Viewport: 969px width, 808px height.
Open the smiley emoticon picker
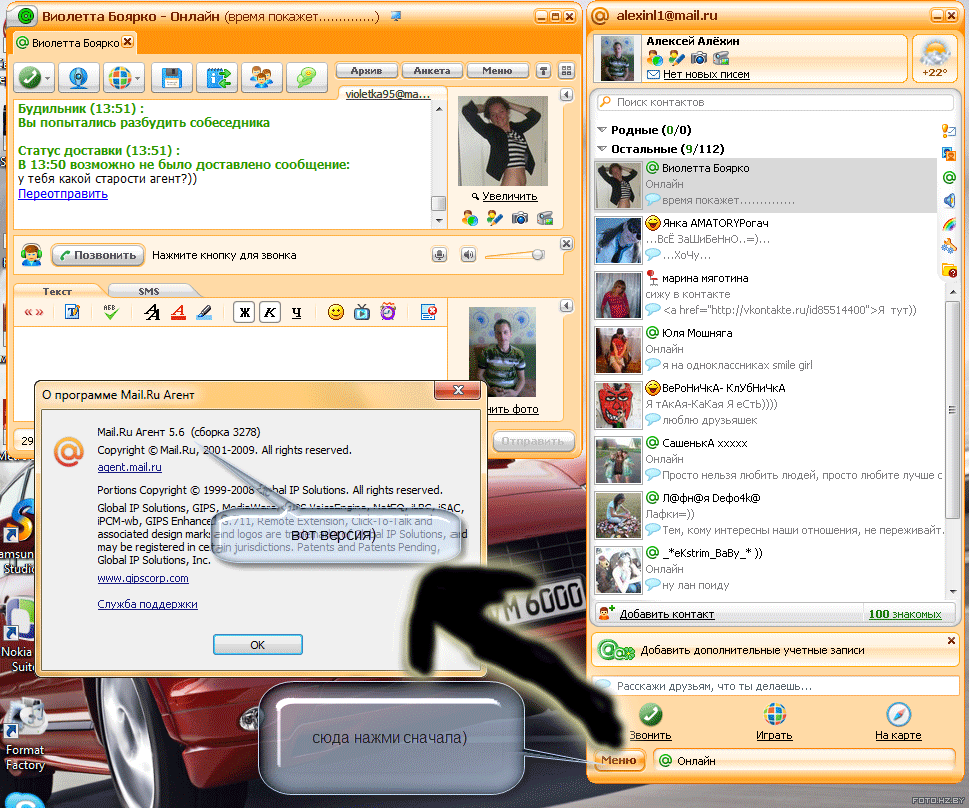point(336,312)
